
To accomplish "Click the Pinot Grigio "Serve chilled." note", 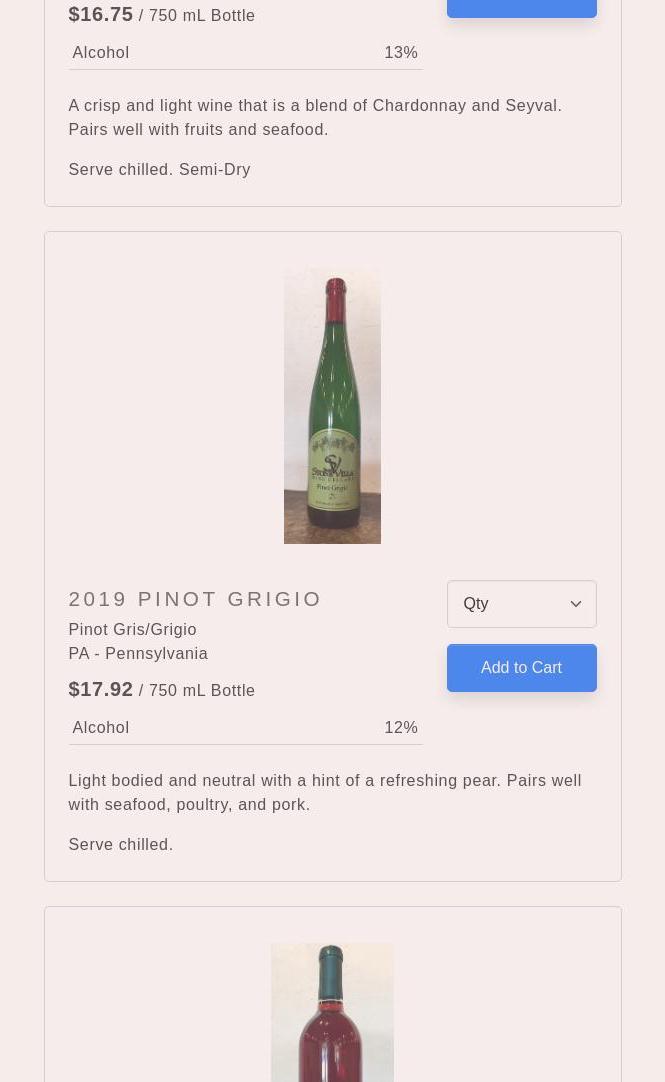I will tap(121, 844).
